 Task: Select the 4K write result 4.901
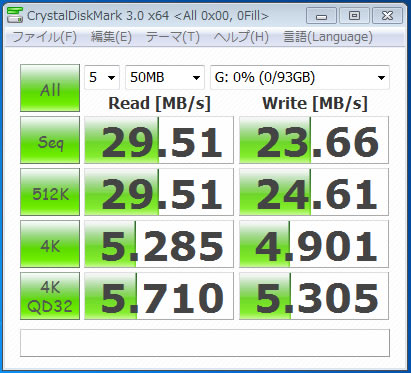tap(314, 244)
